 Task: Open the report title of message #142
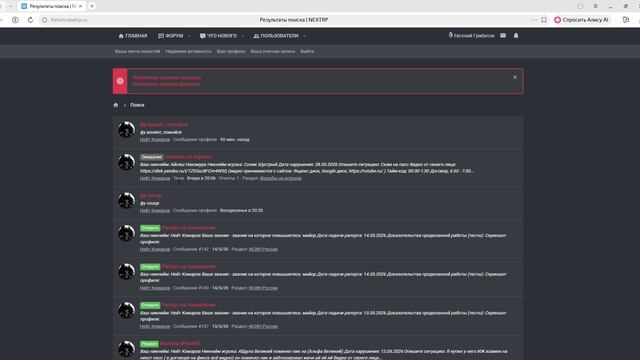tap(189, 228)
